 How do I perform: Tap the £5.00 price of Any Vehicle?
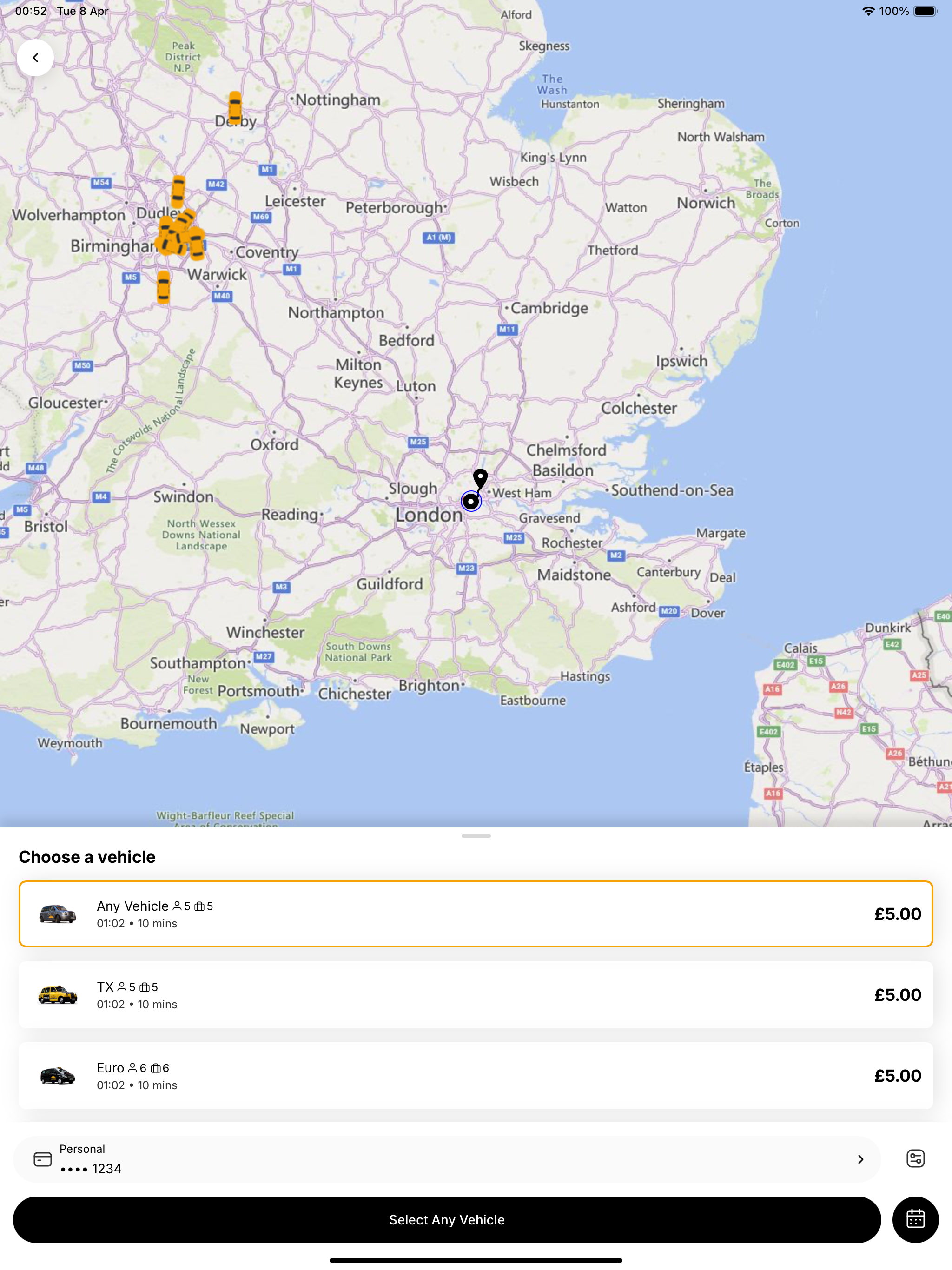(898, 913)
